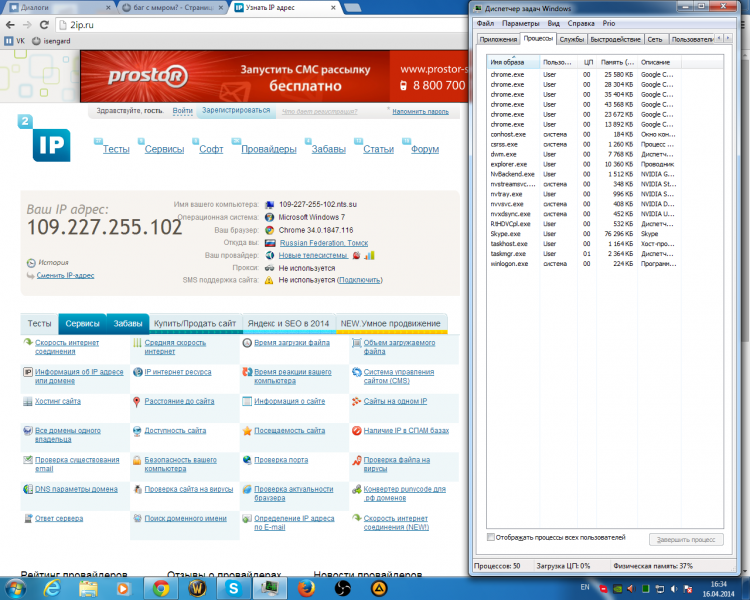
Task: Open the Windows Start menu
Action: 14,588
